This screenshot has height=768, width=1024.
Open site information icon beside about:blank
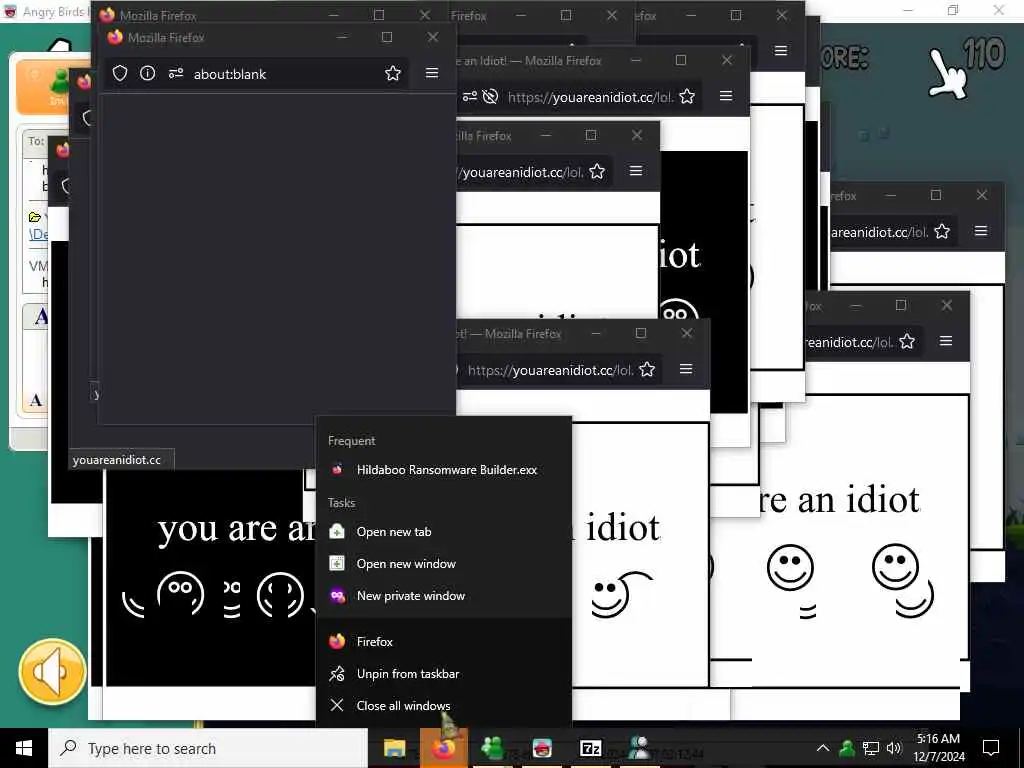tap(148, 73)
